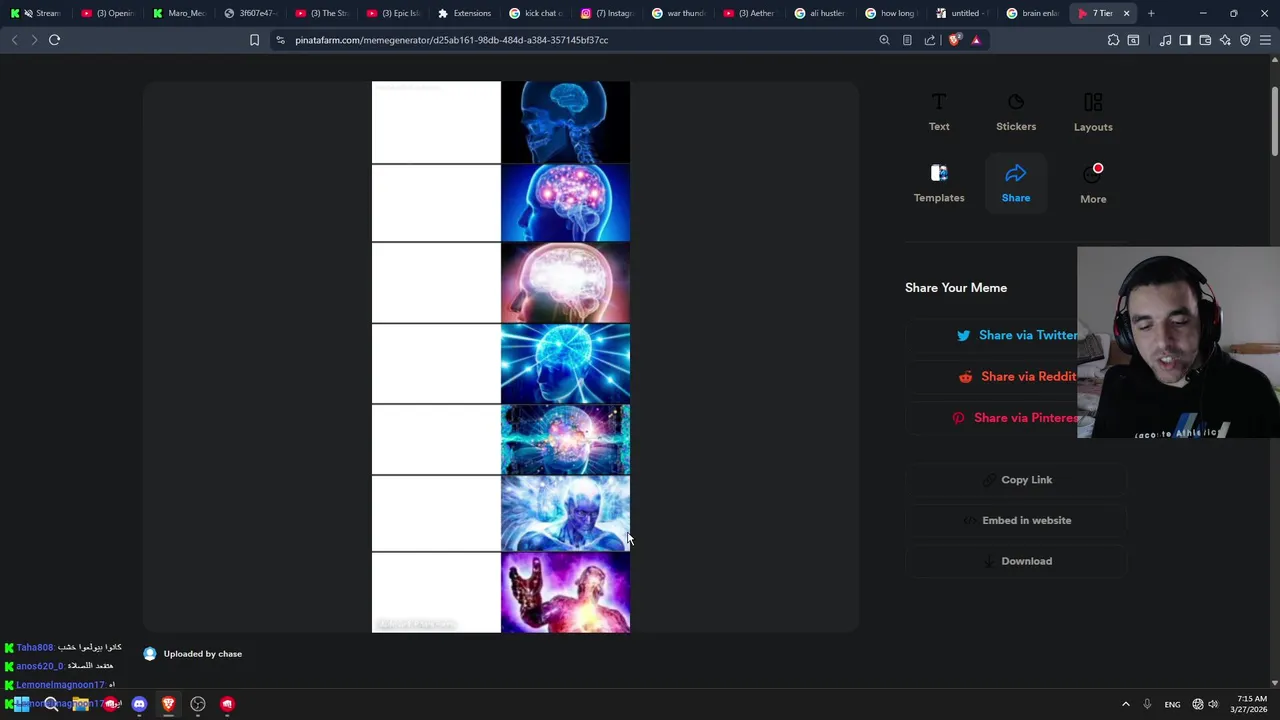This screenshot has width=1280, height=720.
Task: Toggle the browser sidebar panel
Action: click(1185, 40)
